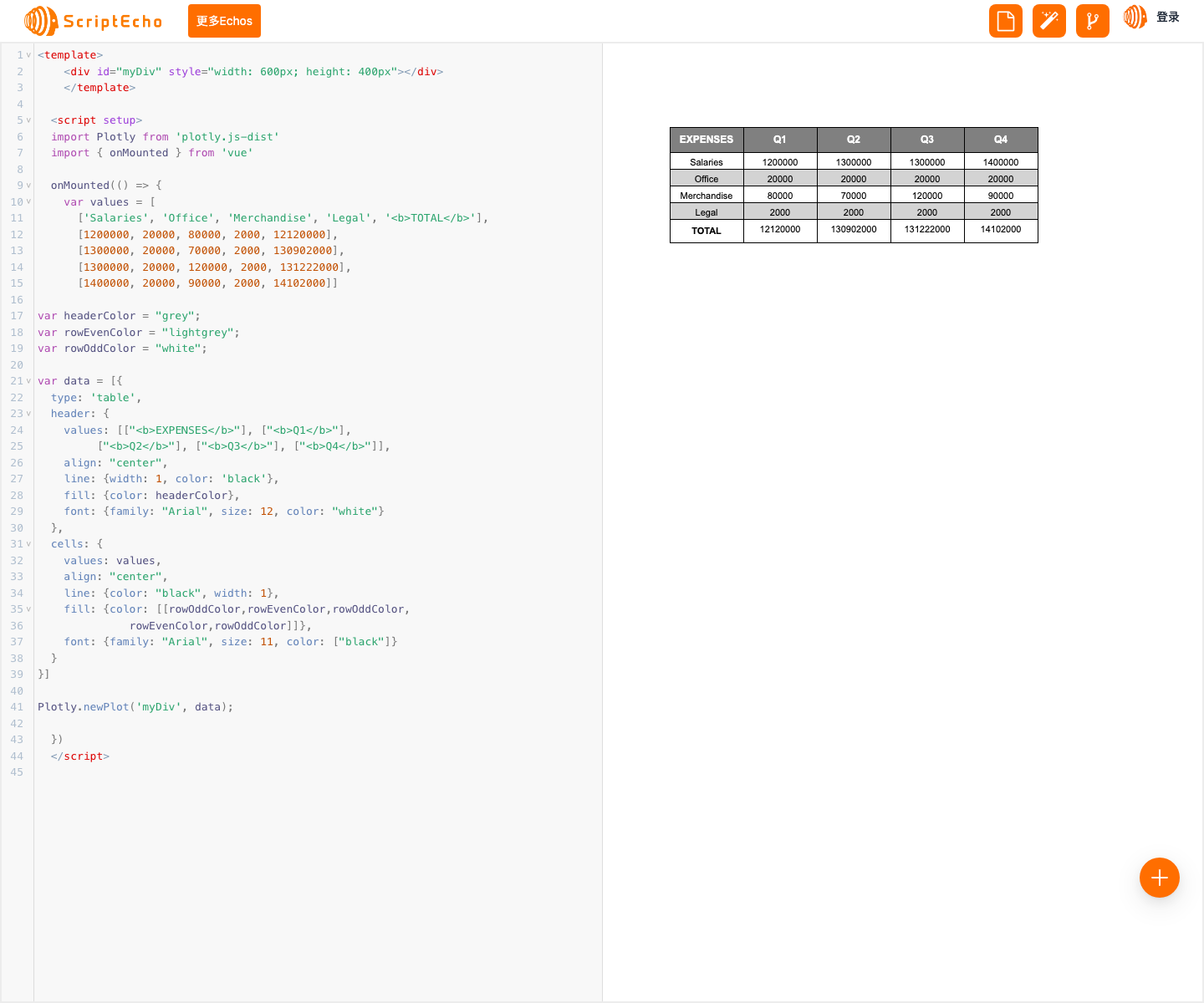The height and width of the screenshot is (1003, 1204).
Task: Click the rowEvenColor variable declaration line
Action: tap(138, 333)
